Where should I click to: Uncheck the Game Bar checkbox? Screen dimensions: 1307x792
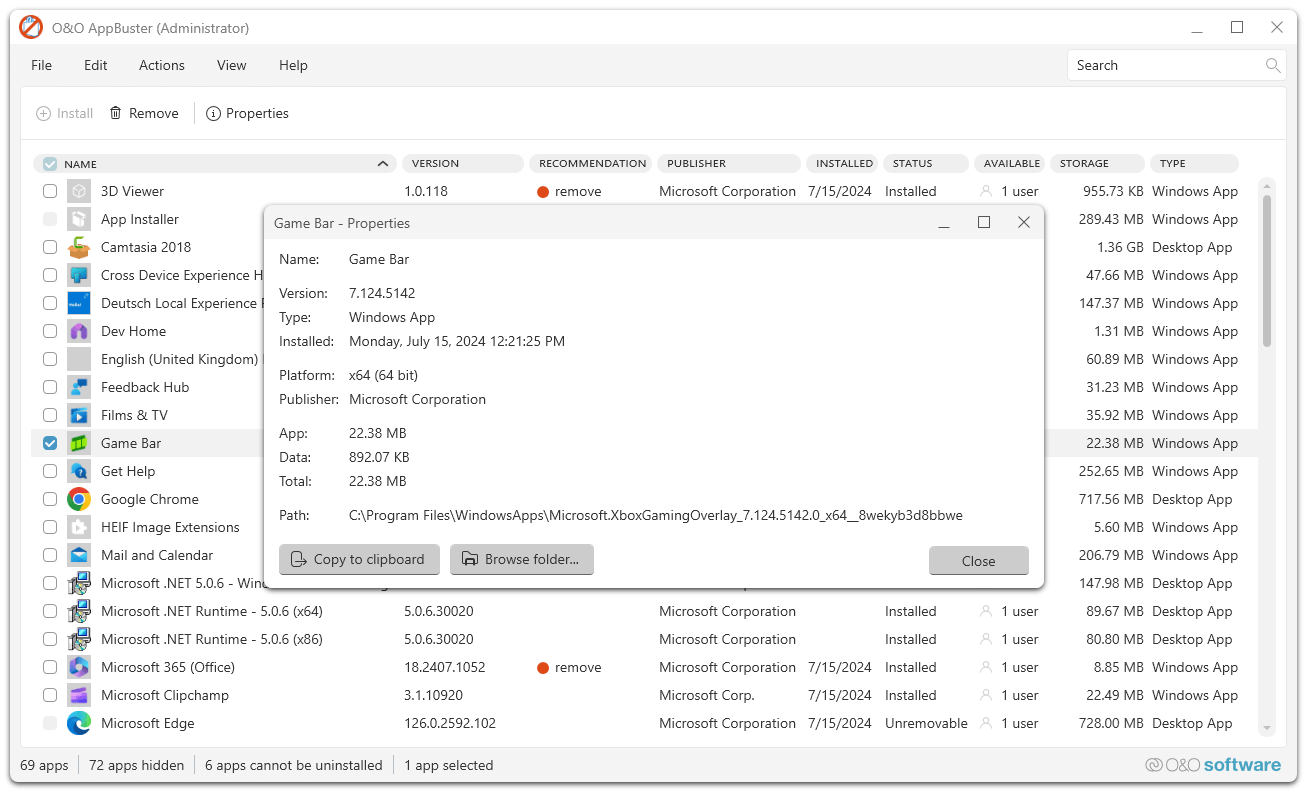[x=50, y=443]
